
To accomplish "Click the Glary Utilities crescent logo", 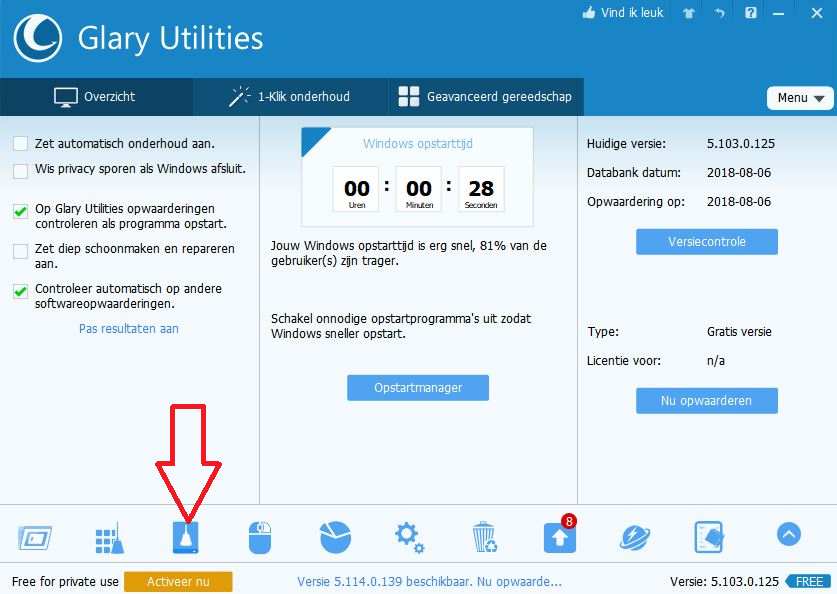I will (37, 38).
